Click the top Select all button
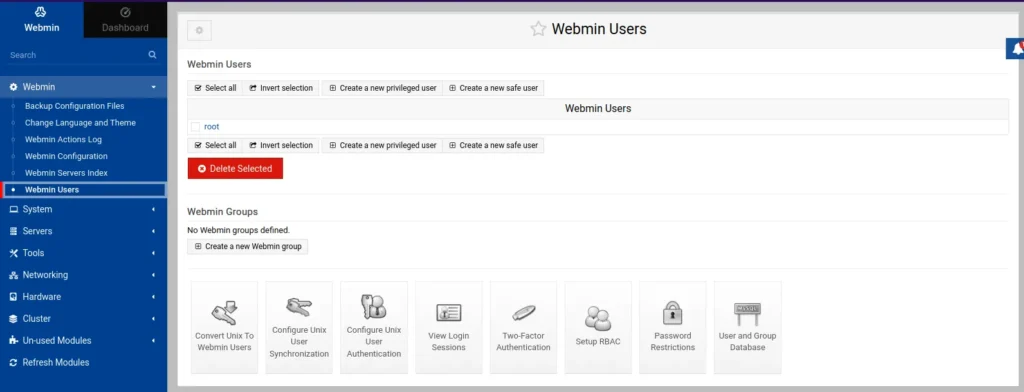The height and width of the screenshot is (392, 1024). [216, 88]
